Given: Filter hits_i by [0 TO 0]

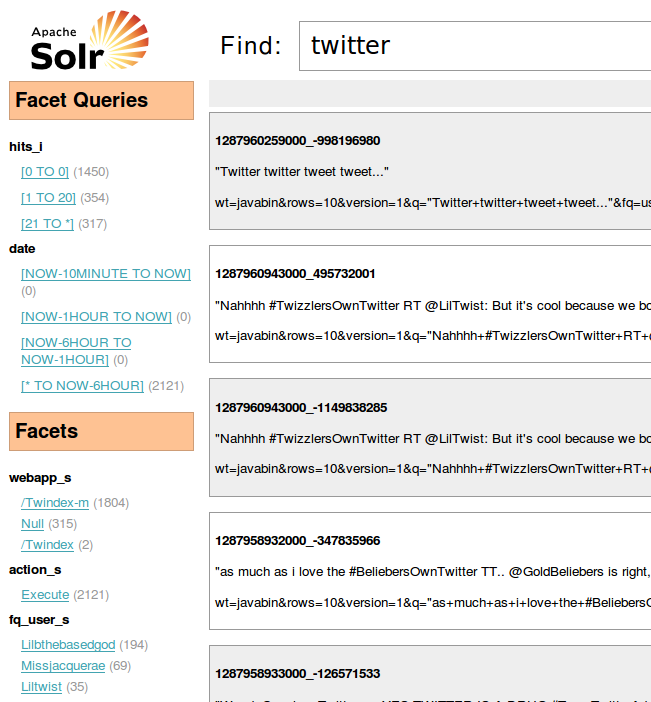Looking at the screenshot, I should coord(45,172).
